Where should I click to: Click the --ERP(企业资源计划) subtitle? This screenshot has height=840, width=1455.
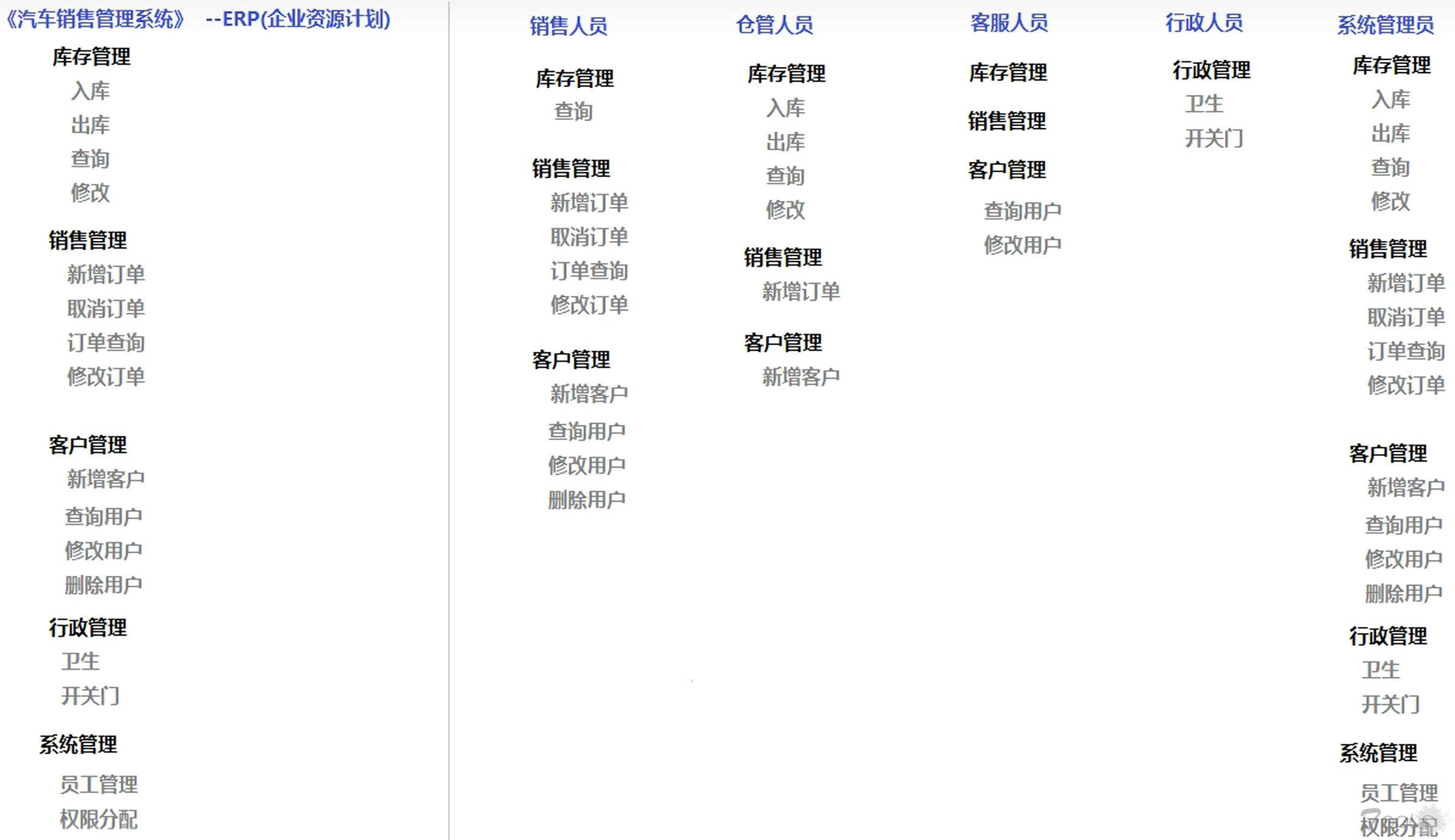tap(298, 19)
